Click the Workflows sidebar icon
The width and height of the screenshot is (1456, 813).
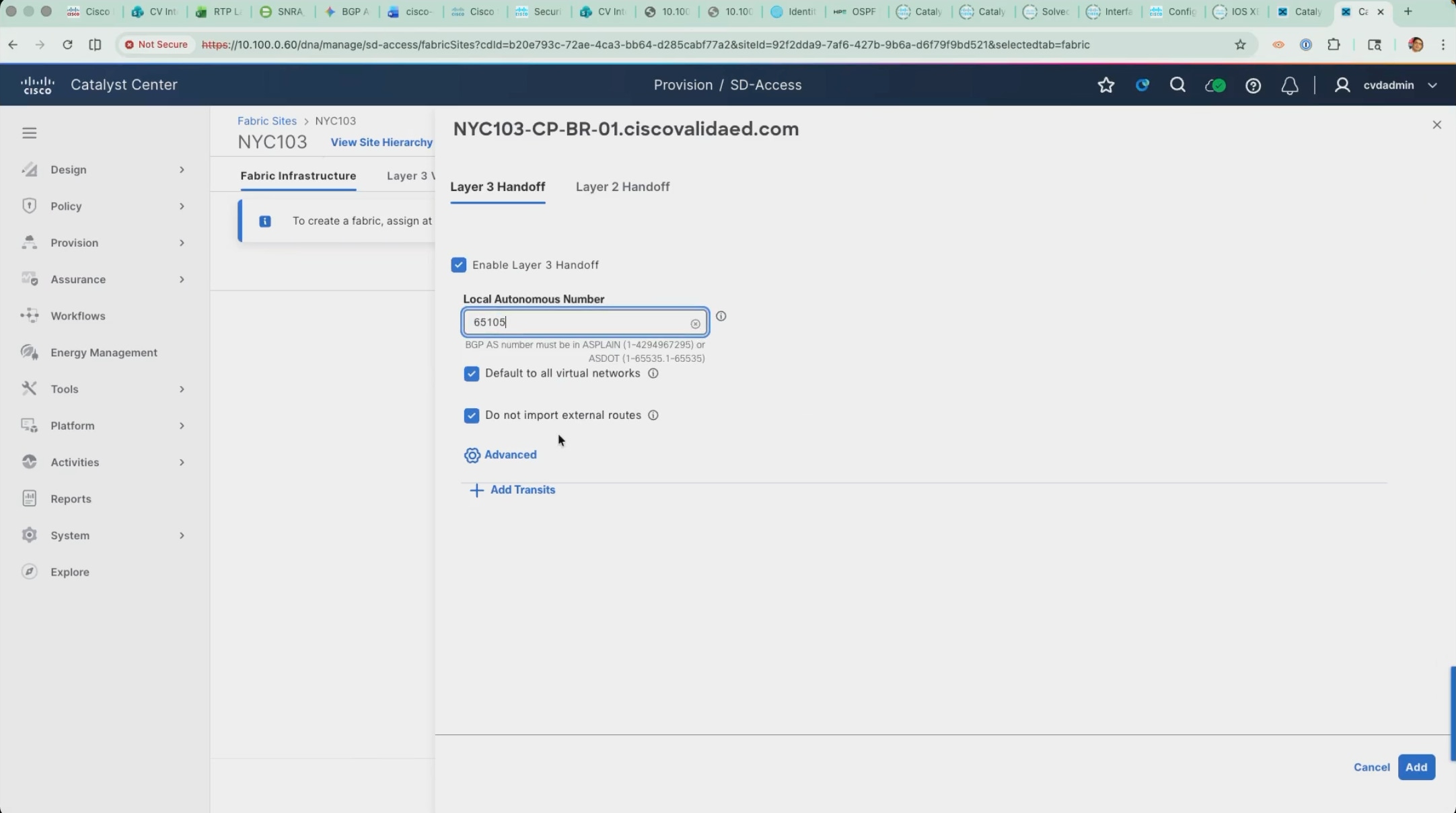pos(29,315)
